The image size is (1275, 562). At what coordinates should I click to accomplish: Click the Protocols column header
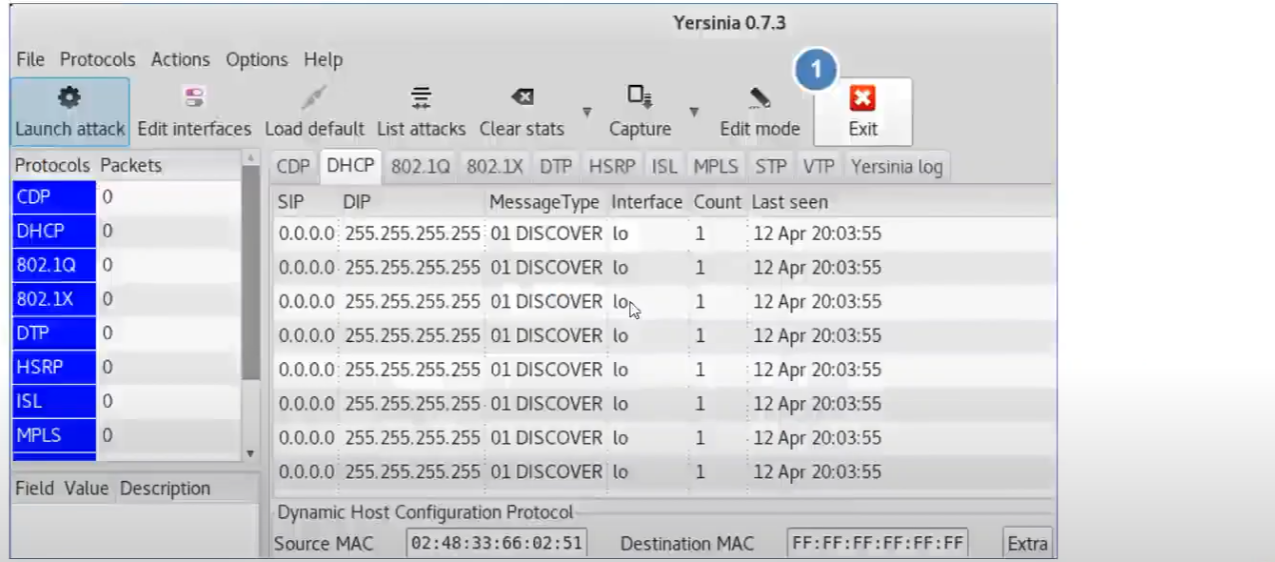tap(53, 165)
